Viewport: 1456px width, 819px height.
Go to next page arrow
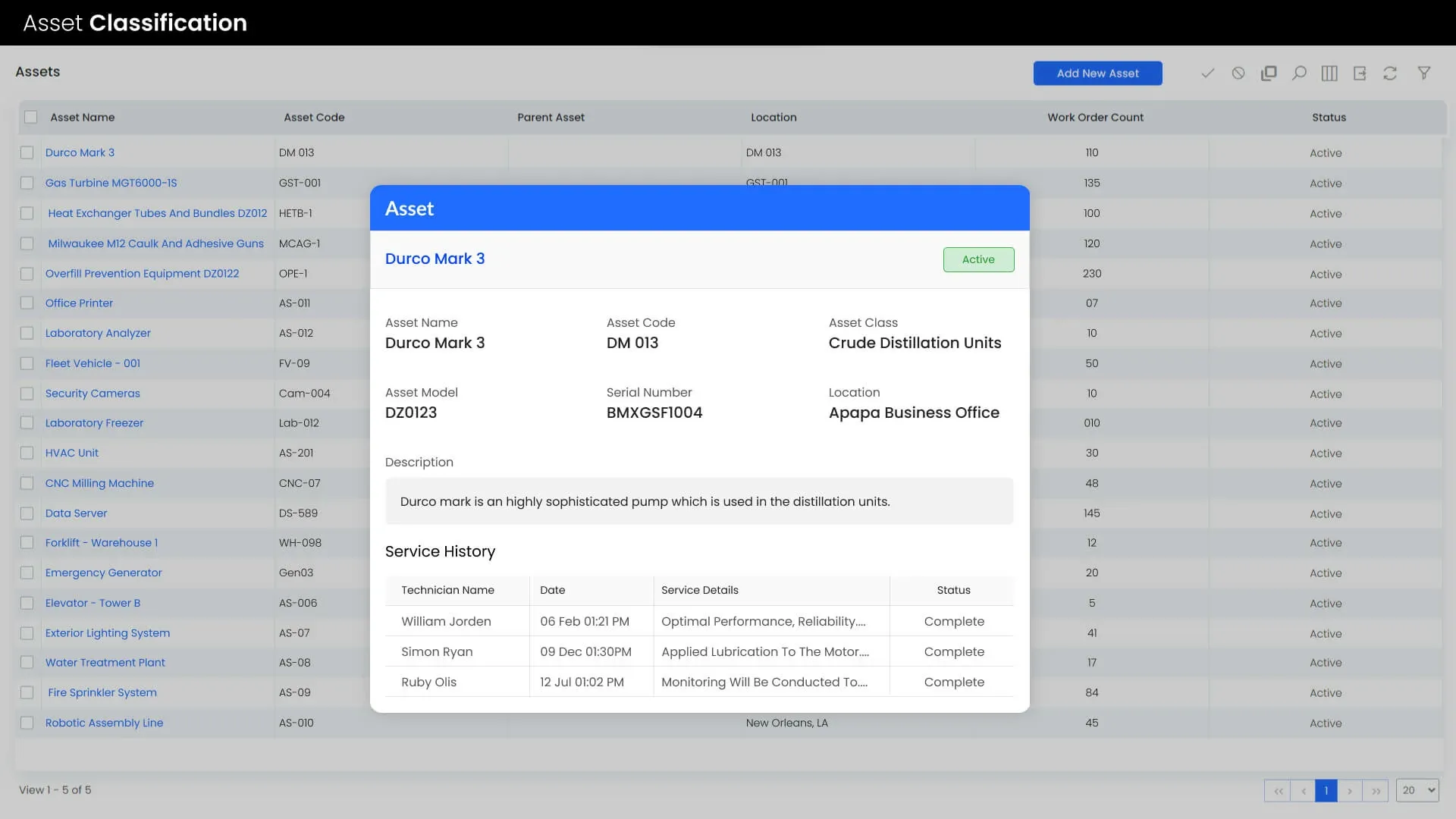(x=1350, y=790)
